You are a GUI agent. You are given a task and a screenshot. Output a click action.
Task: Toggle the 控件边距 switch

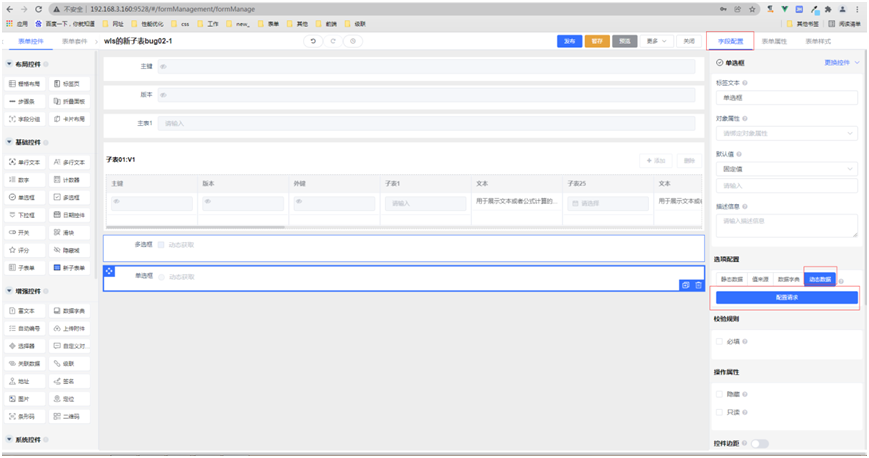[x=759, y=443]
